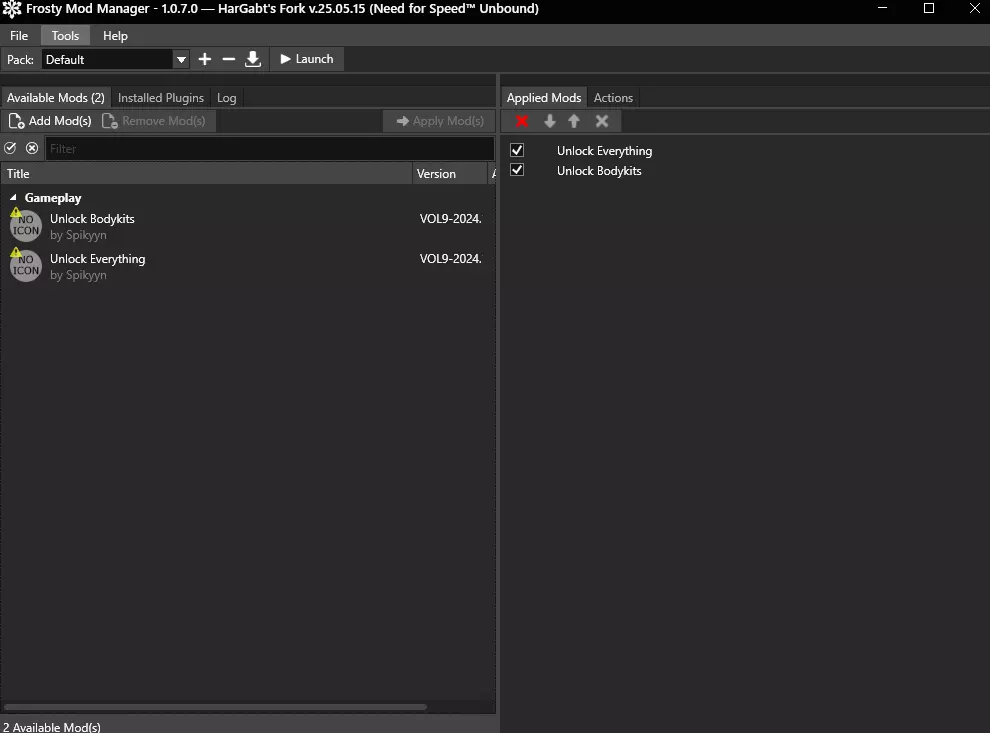Click the red X remove applied mod icon
Image resolution: width=990 pixels, height=733 pixels.
pos(522,121)
